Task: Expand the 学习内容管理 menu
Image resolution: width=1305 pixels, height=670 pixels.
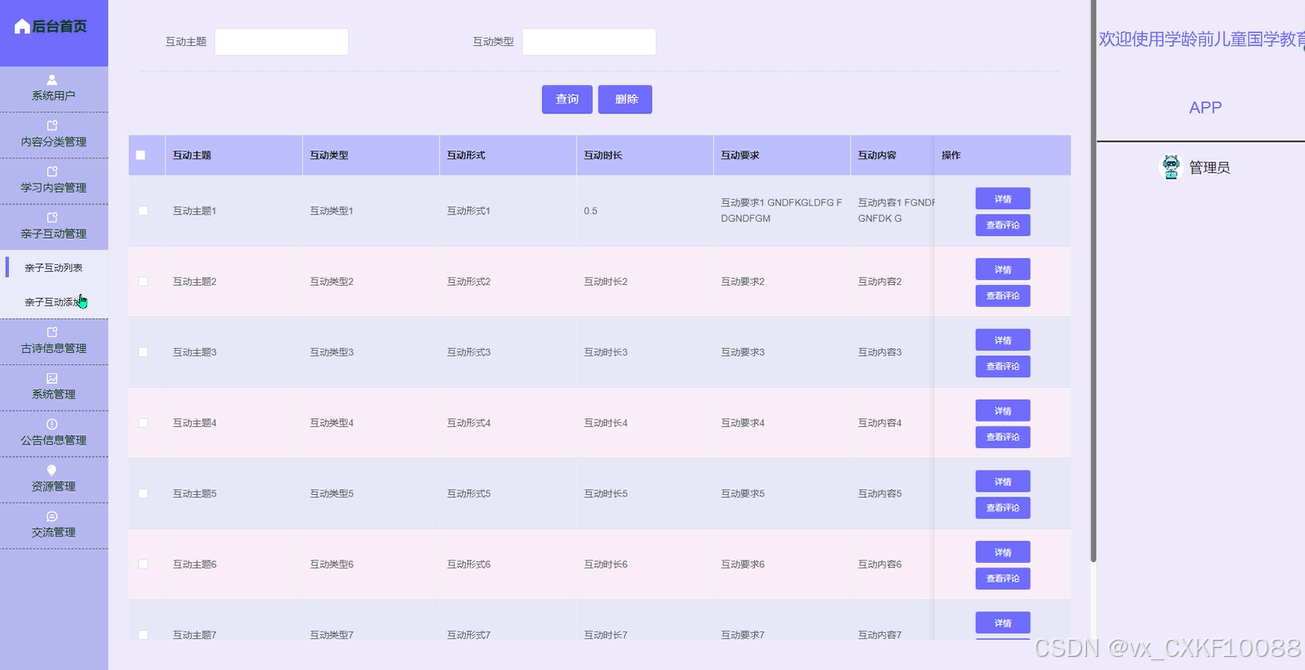Action: 54,181
